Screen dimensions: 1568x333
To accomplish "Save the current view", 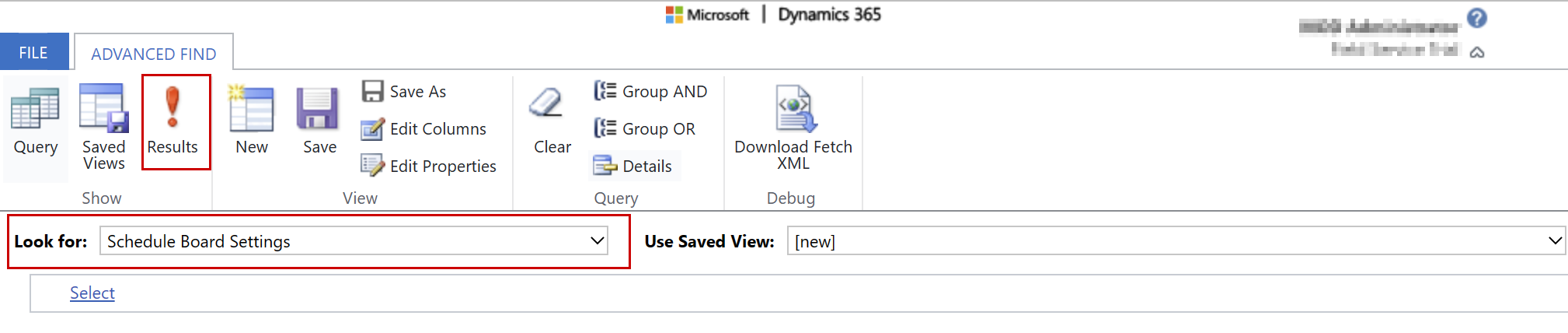I will tap(319, 121).
